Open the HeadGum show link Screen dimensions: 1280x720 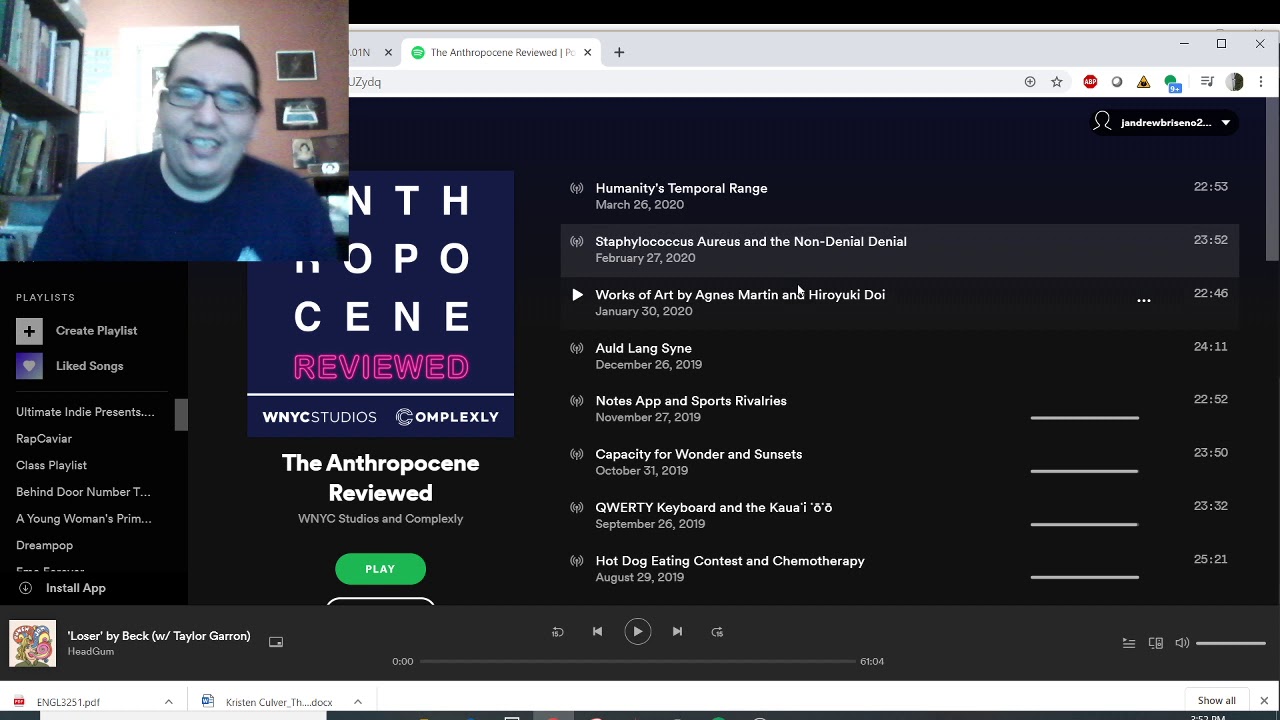91,652
